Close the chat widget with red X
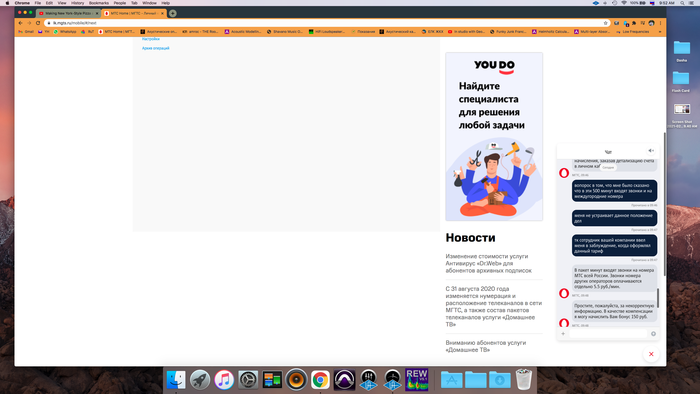The width and height of the screenshot is (700, 394). (x=651, y=354)
